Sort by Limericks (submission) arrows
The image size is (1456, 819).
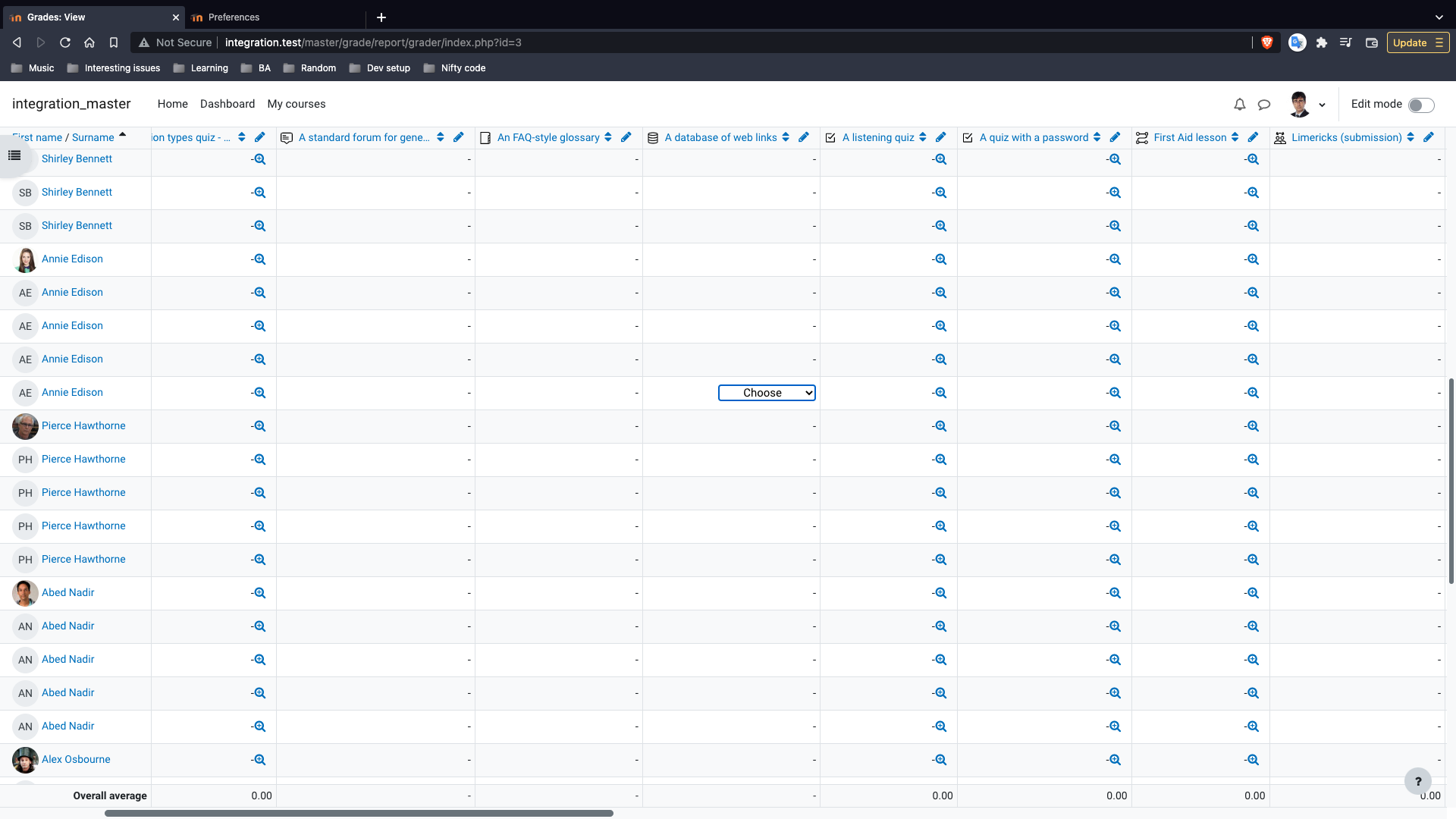(x=1410, y=137)
